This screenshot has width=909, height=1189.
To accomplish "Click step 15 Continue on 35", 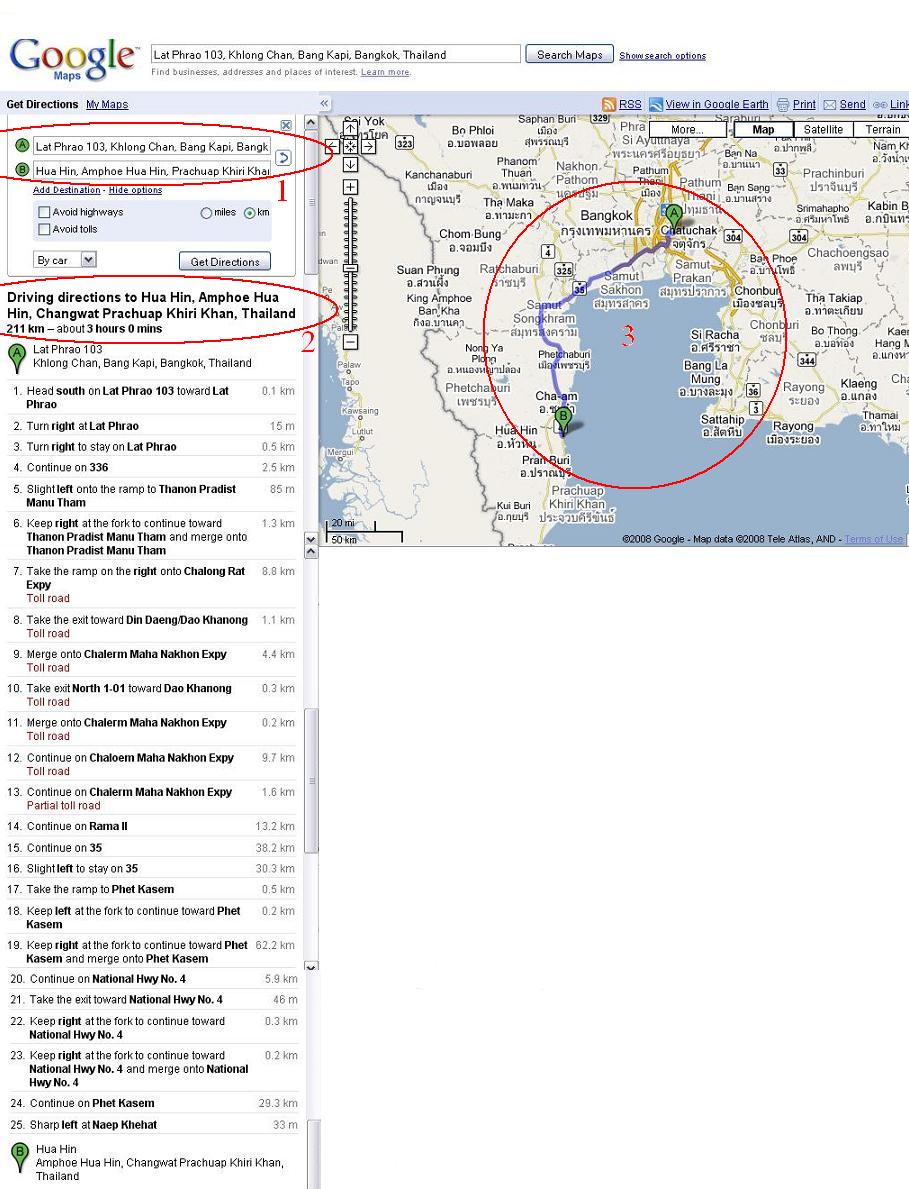I will (x=151, y=848).
